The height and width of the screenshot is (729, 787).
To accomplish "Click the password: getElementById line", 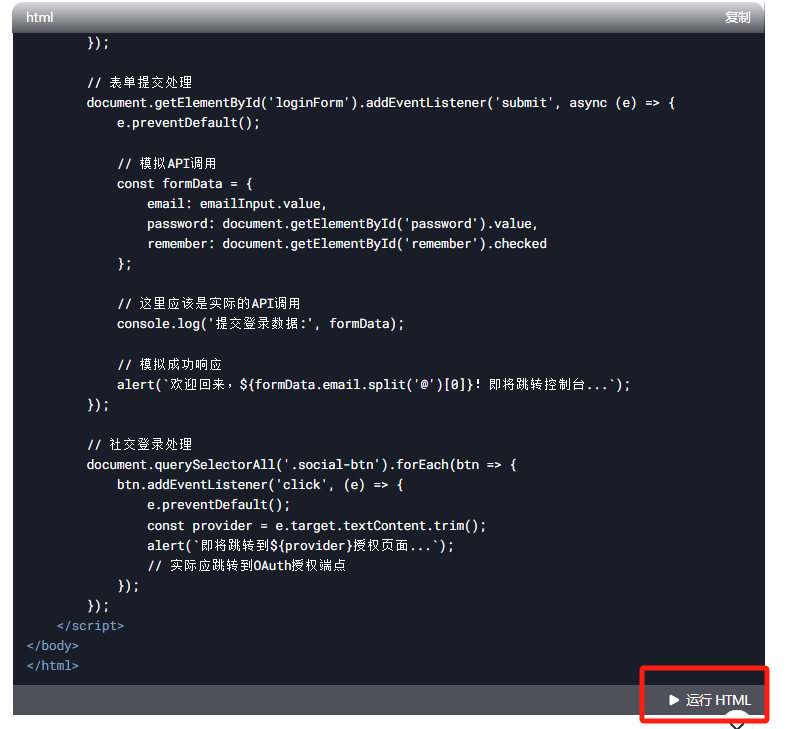I will click(x=342, y=224).
